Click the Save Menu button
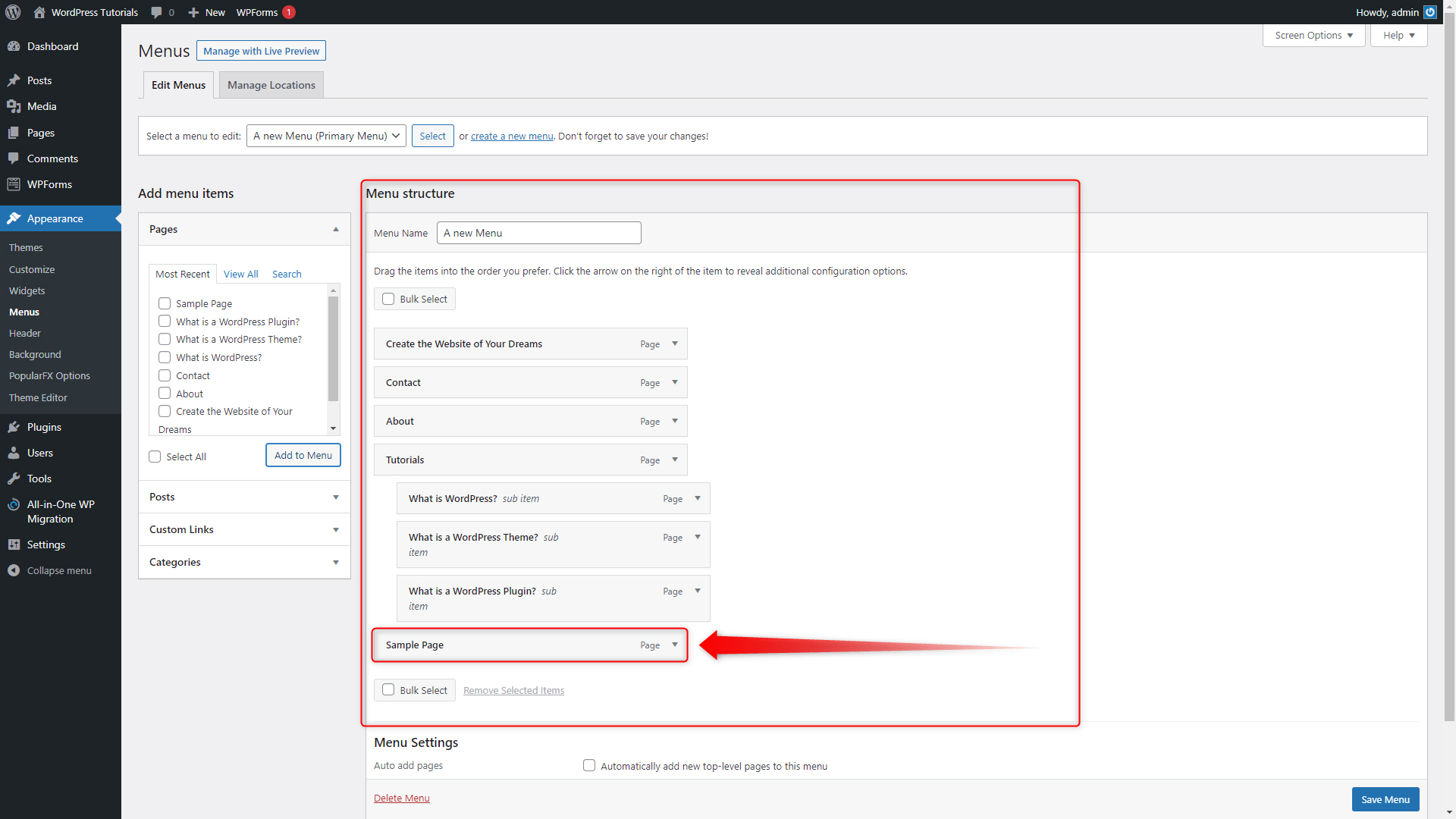1456x819 pixels. point(1385,799)
